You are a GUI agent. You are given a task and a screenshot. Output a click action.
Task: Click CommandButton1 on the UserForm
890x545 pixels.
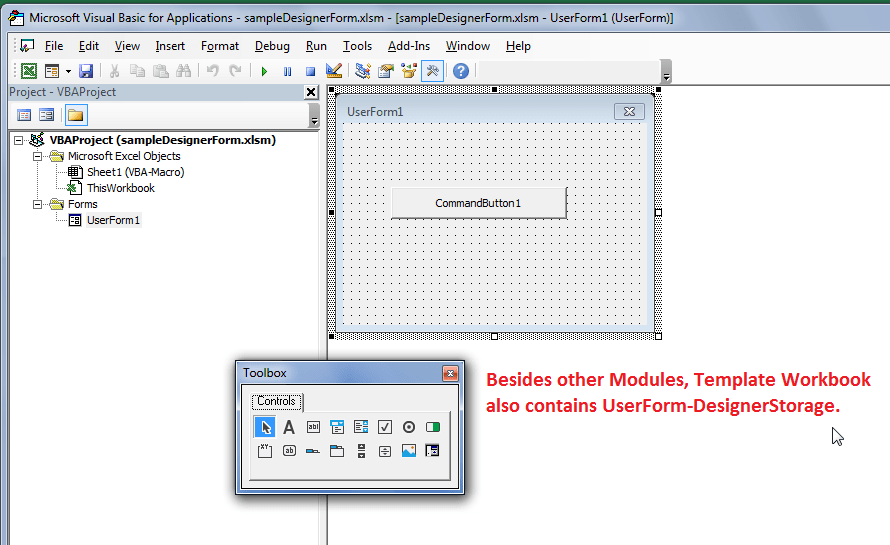478,203
